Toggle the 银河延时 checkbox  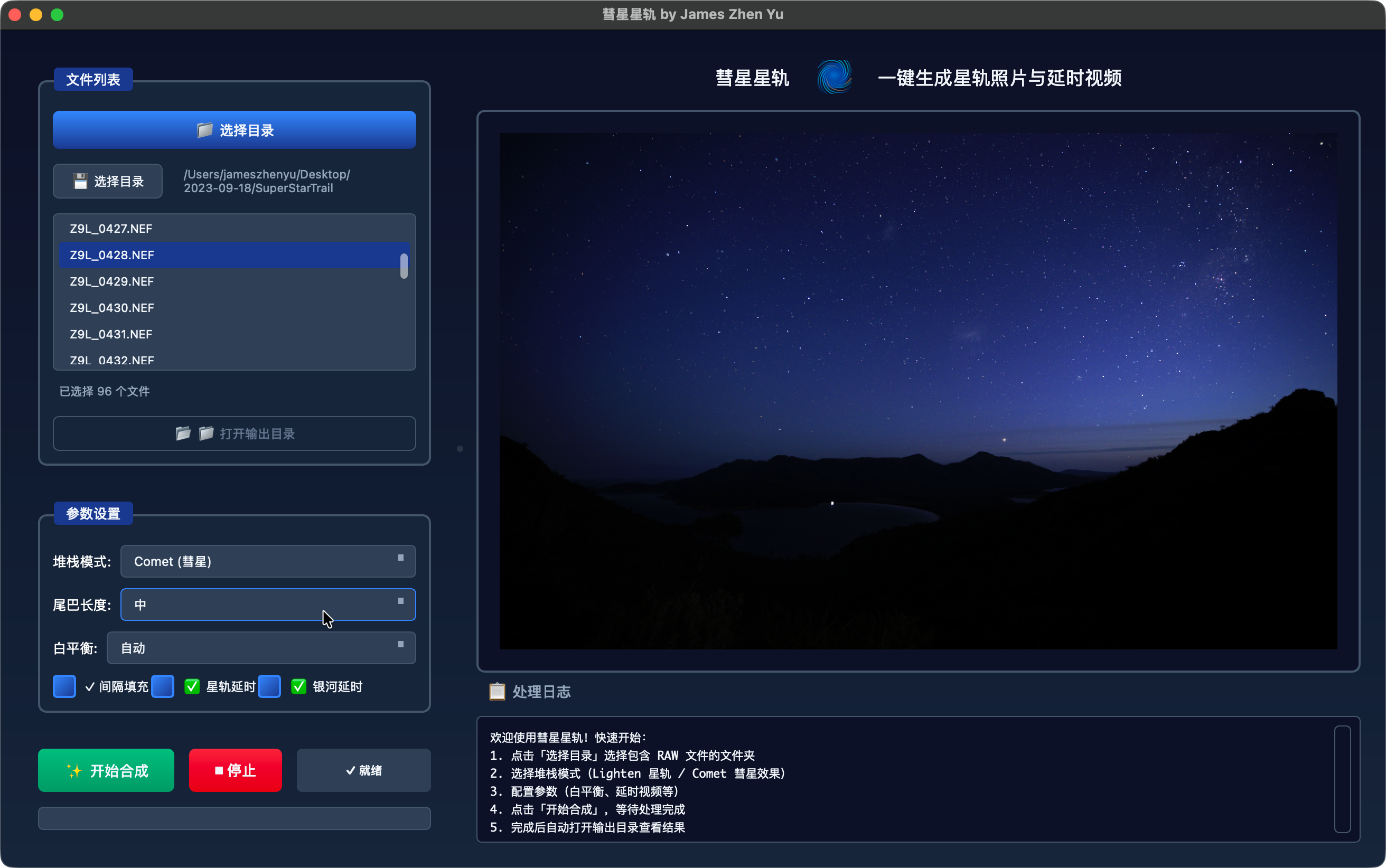270,686
